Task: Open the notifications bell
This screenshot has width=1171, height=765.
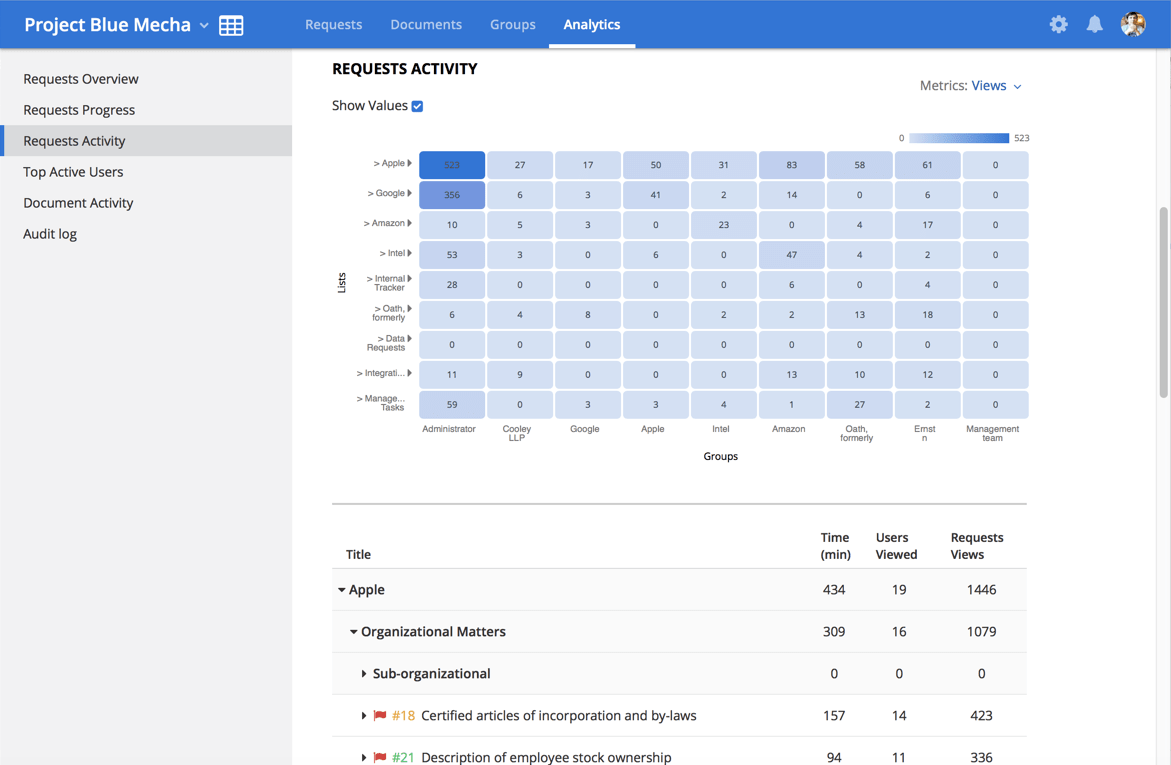Action: click(1094, 24)
